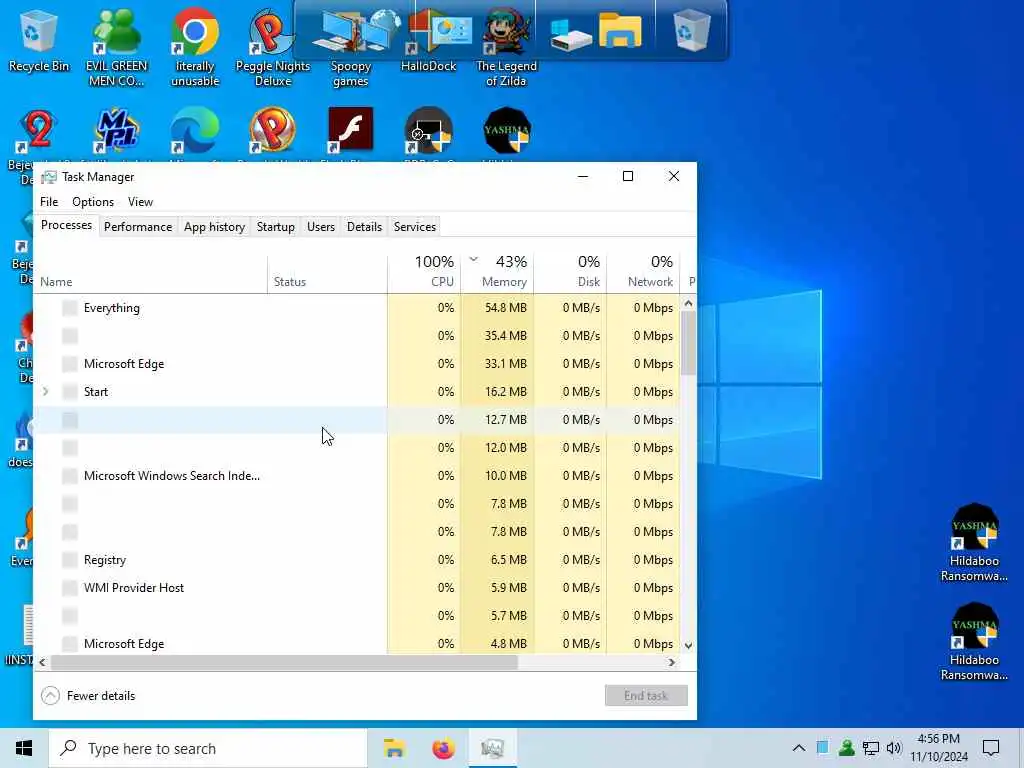Click the Task Manager taskbar button
This screenshot has height=768, width=1024.
492,748
